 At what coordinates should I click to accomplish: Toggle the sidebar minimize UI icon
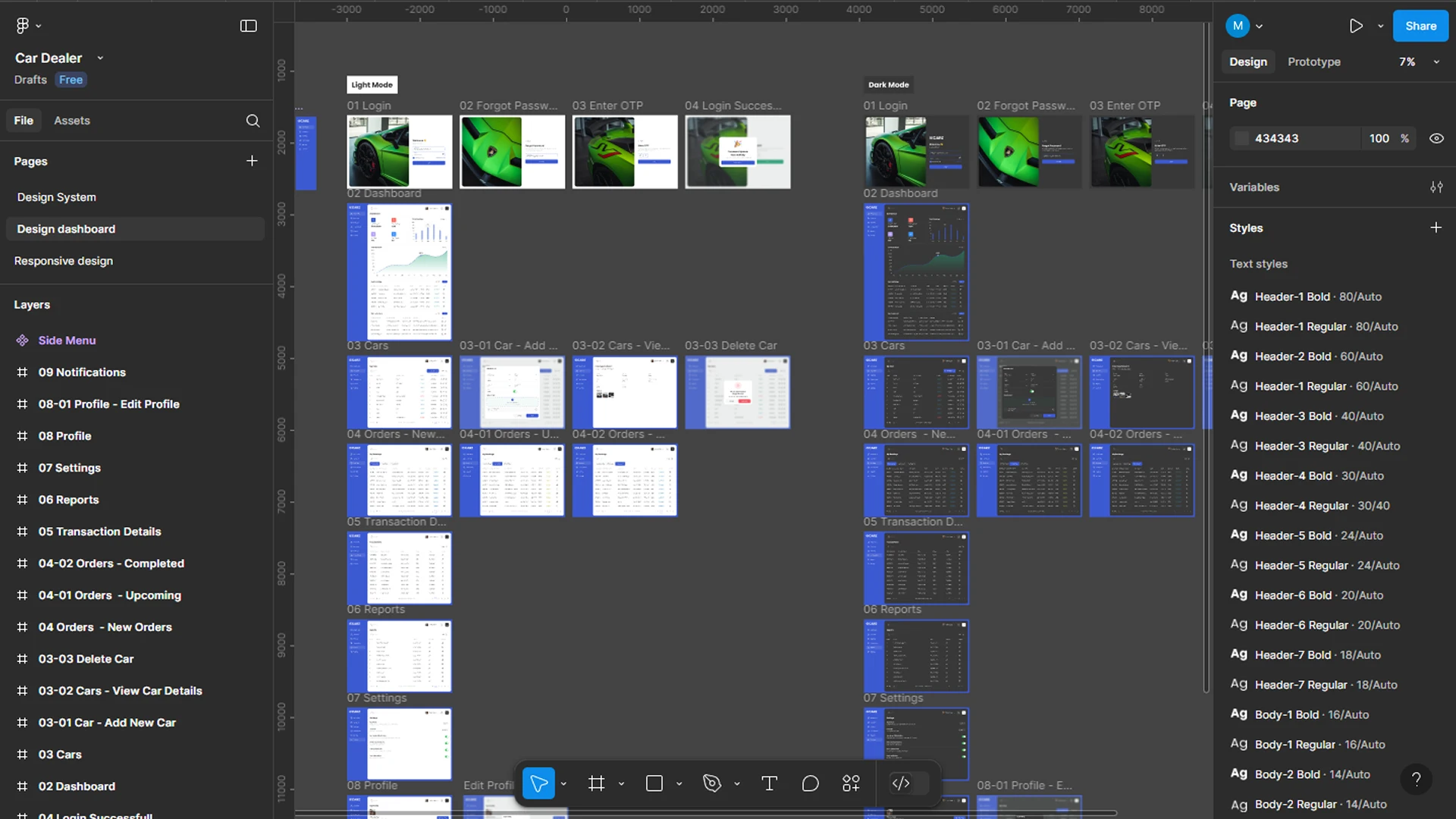[x=248, y=26]
